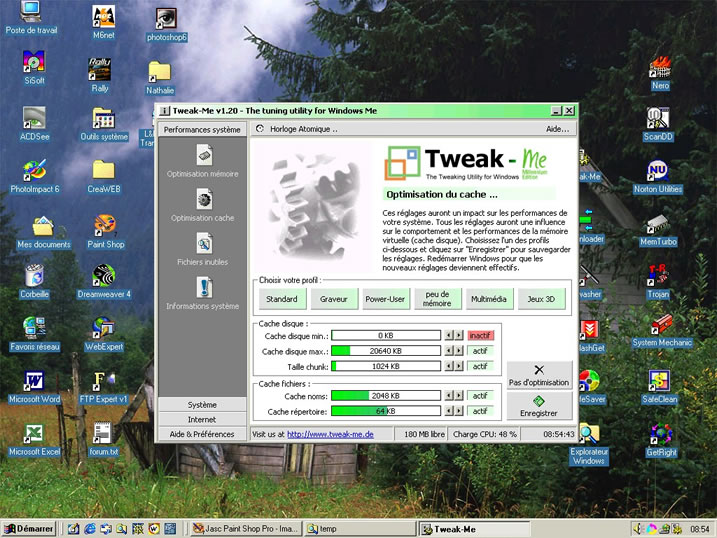Viewport: 717px width, 538px height.
Task: Toggle inactif state for Cache disque min
Action: pos(480,336)
